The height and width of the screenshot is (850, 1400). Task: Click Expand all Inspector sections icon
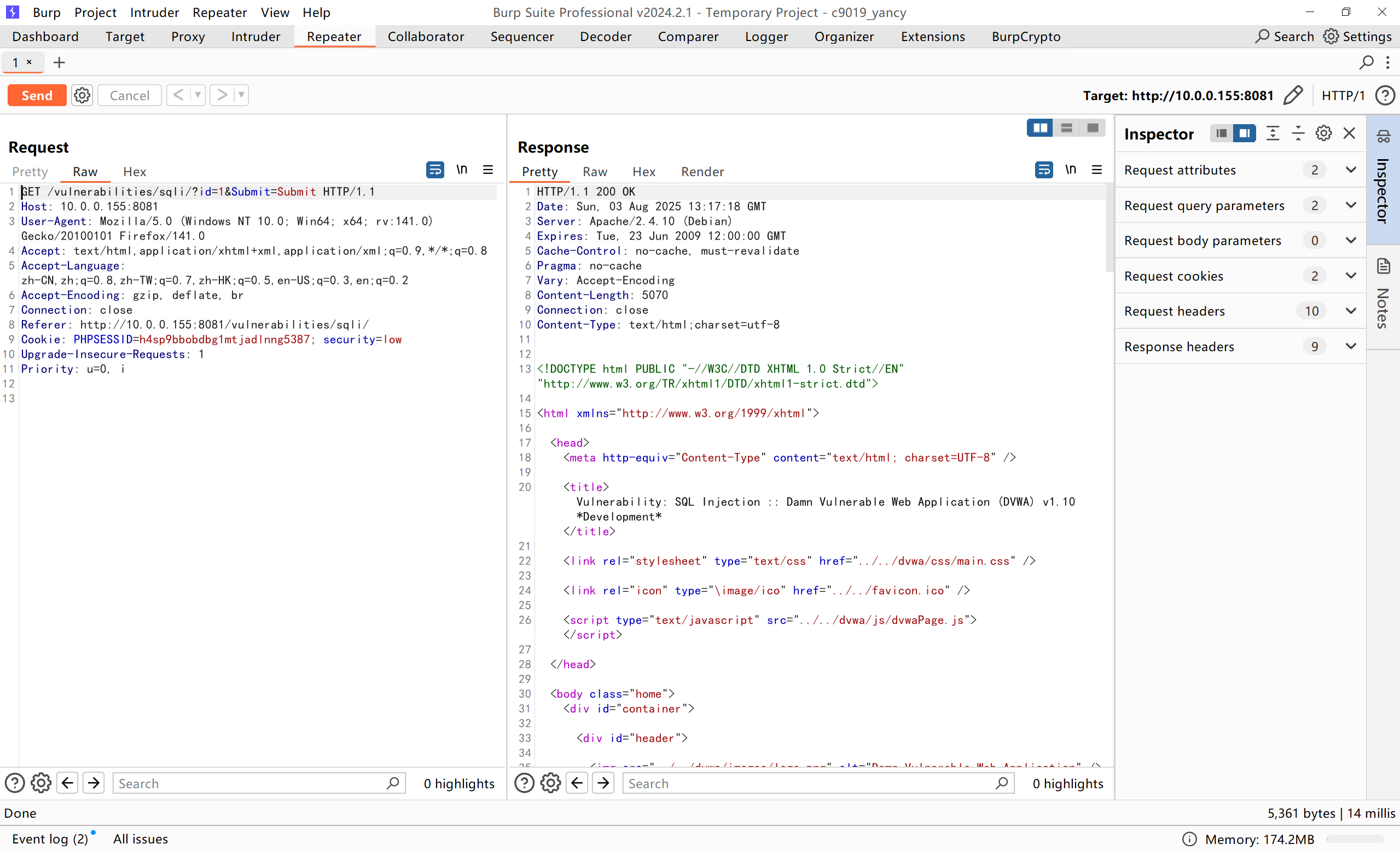click(x=1273, y=133)
